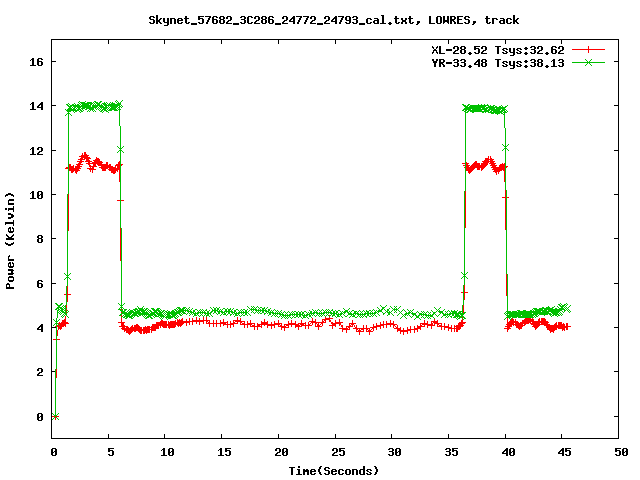The height and width of the screenshot is (480, 640).
Task: Click the legend entry YR-33.48 Tsys:38.13
Action: pos(498,63)
